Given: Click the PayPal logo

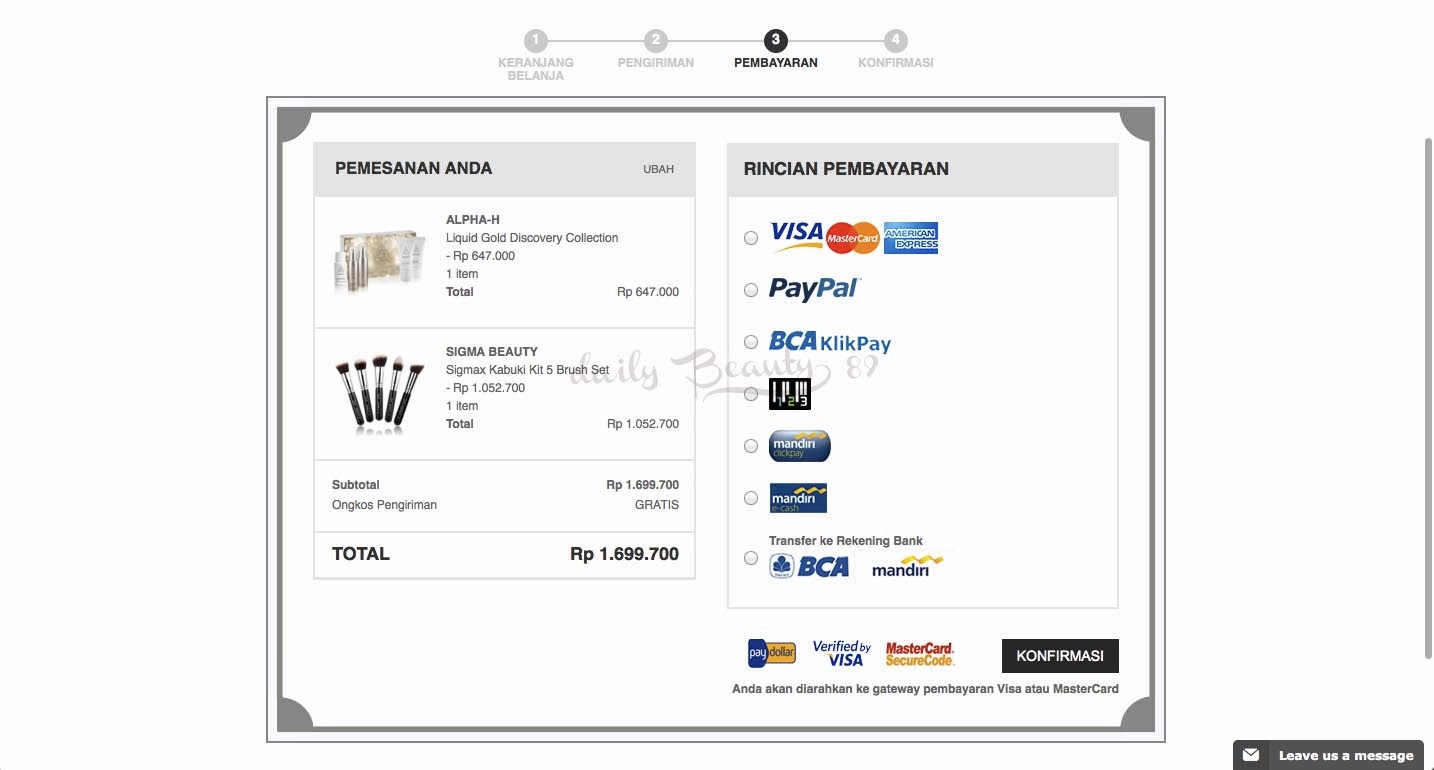Looking at the screenshot, I should pyautogui.click(x=814, y=290).
